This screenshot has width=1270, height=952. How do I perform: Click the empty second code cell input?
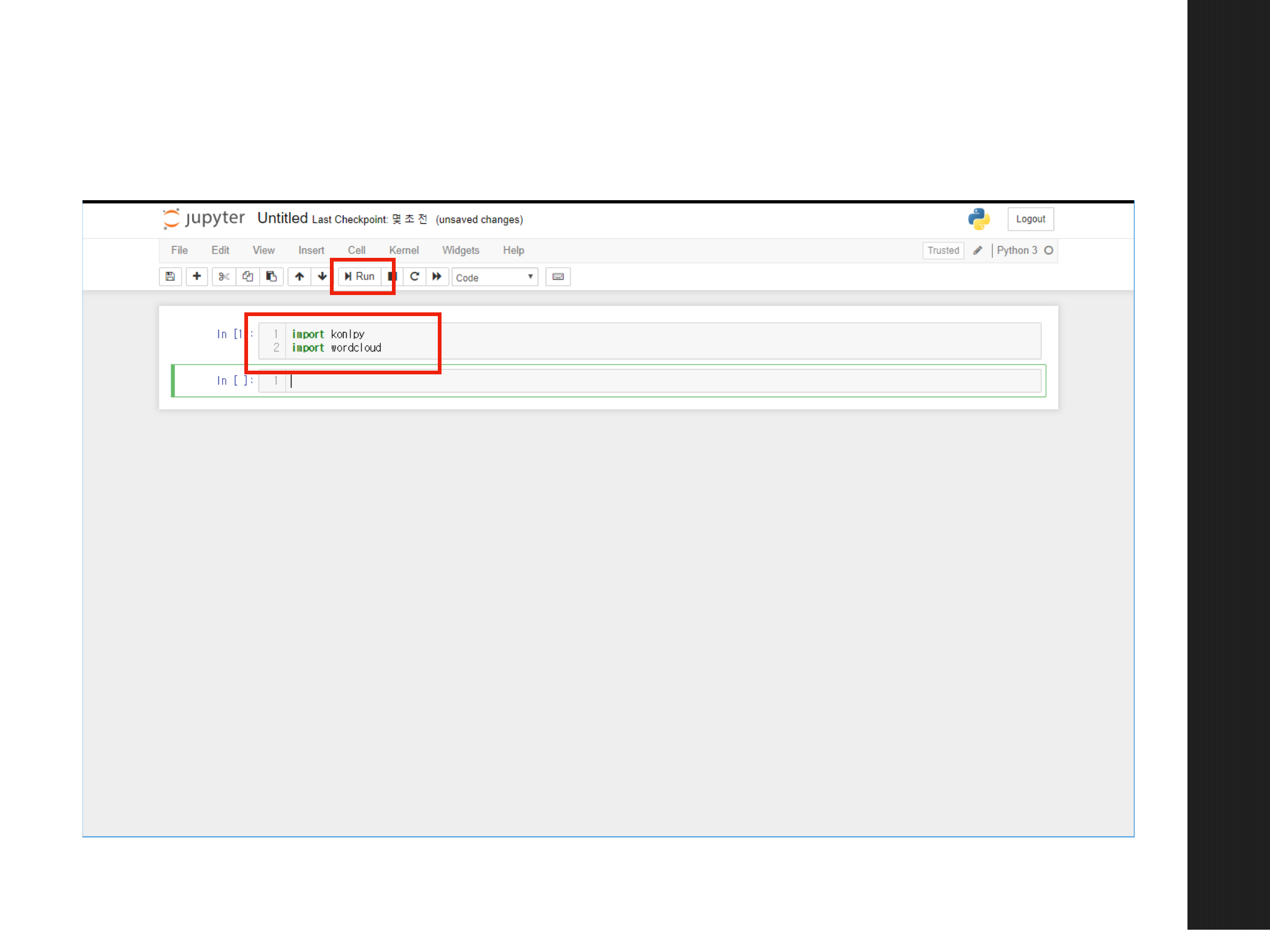coord(664,381)
